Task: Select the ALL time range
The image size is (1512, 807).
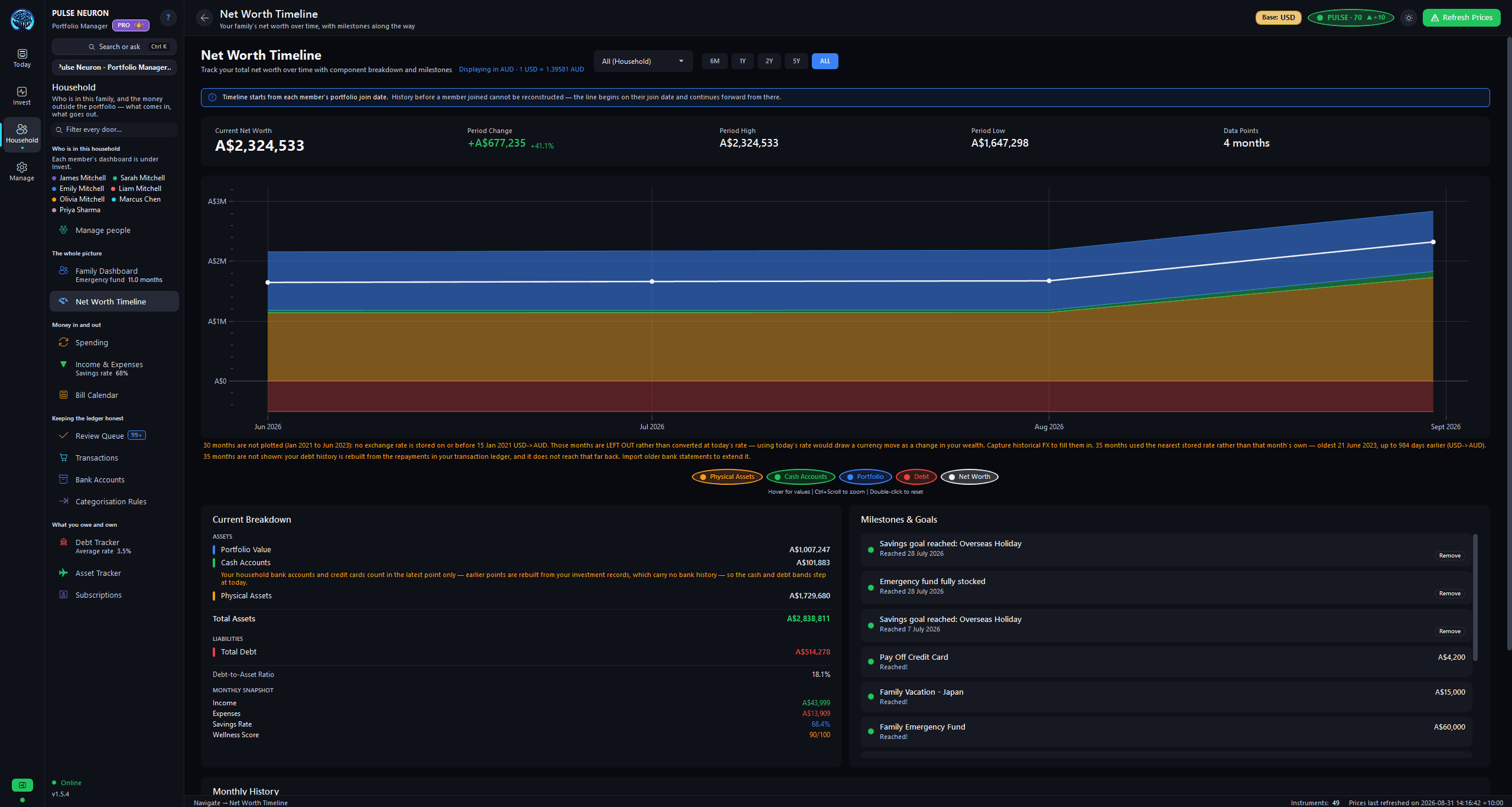Action: click(825, 61)
